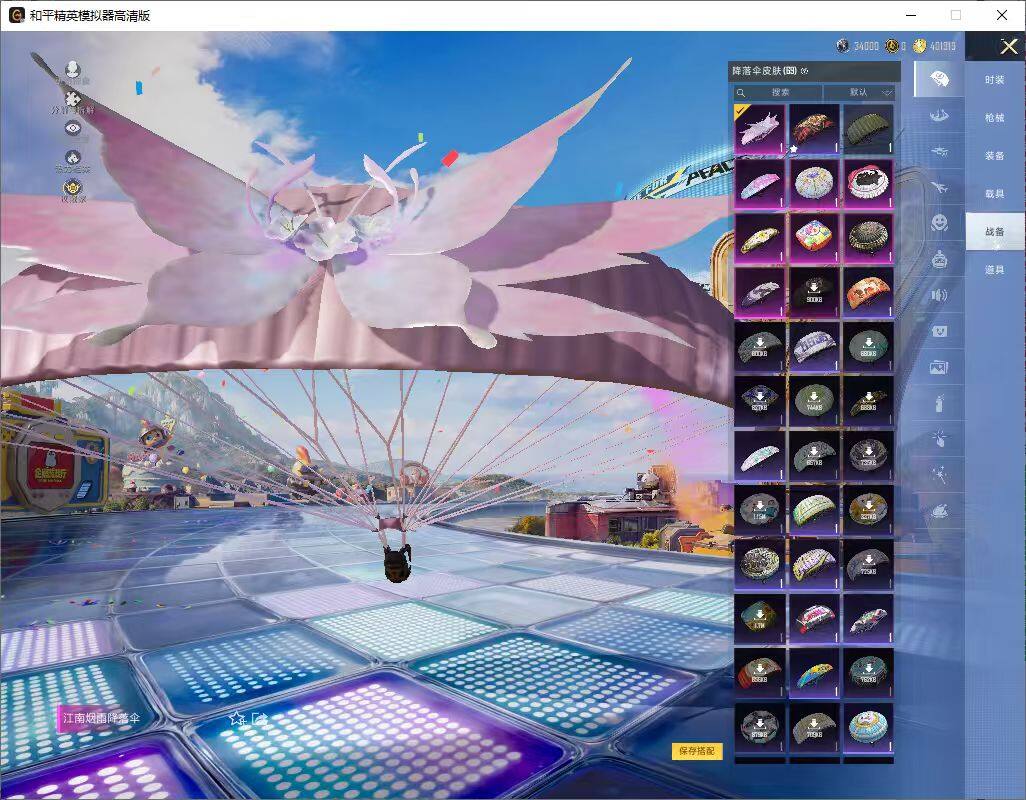Select the red-gold parachute with star badge

pos(814,130)
